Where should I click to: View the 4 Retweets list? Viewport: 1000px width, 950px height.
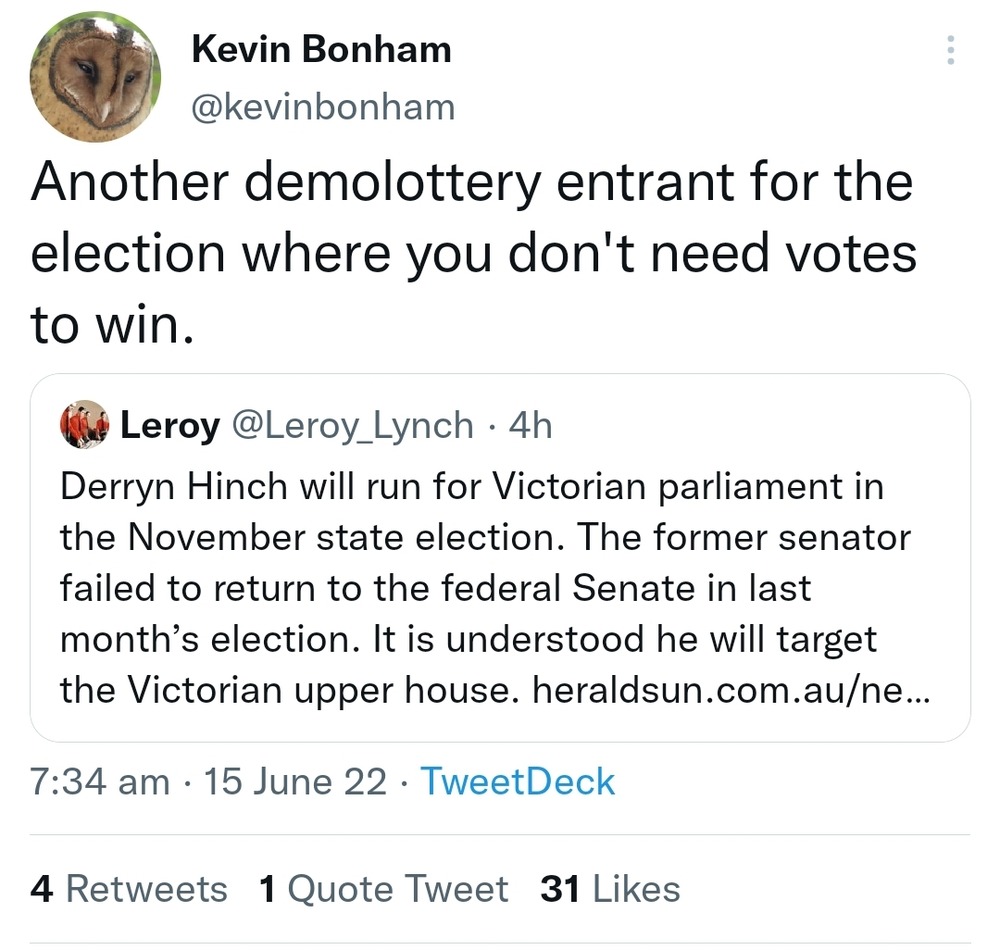click(x=129, y=888)
